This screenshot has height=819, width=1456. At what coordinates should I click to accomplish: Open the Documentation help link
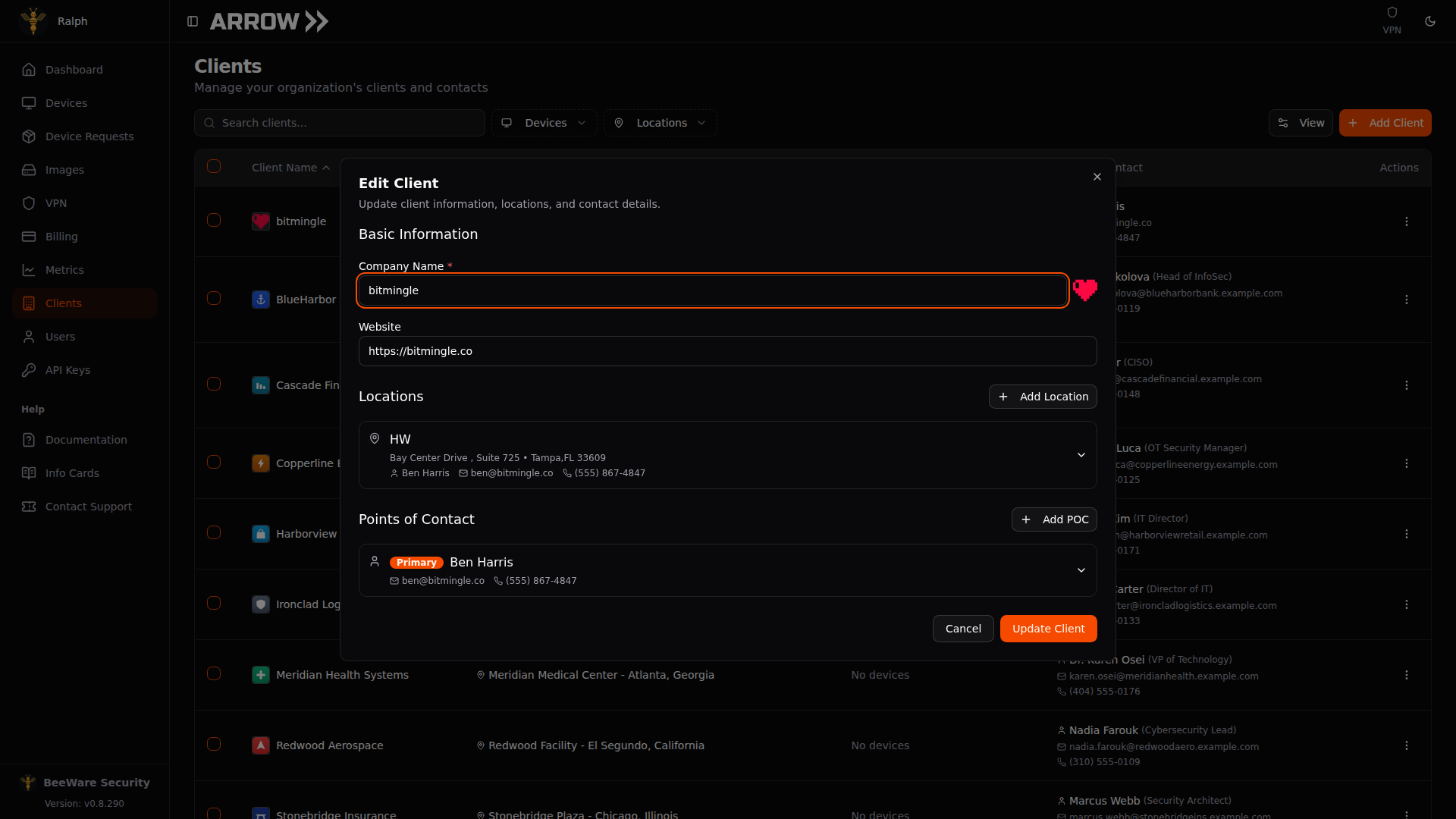(85, 440)
